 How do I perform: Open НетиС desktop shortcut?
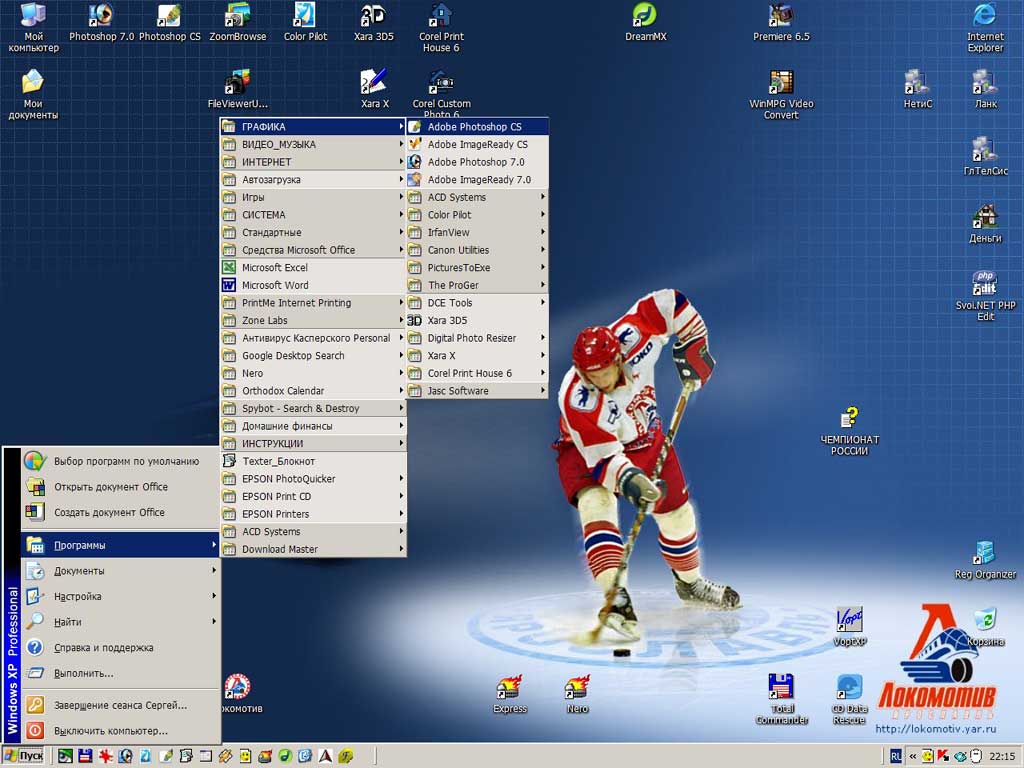918,89
